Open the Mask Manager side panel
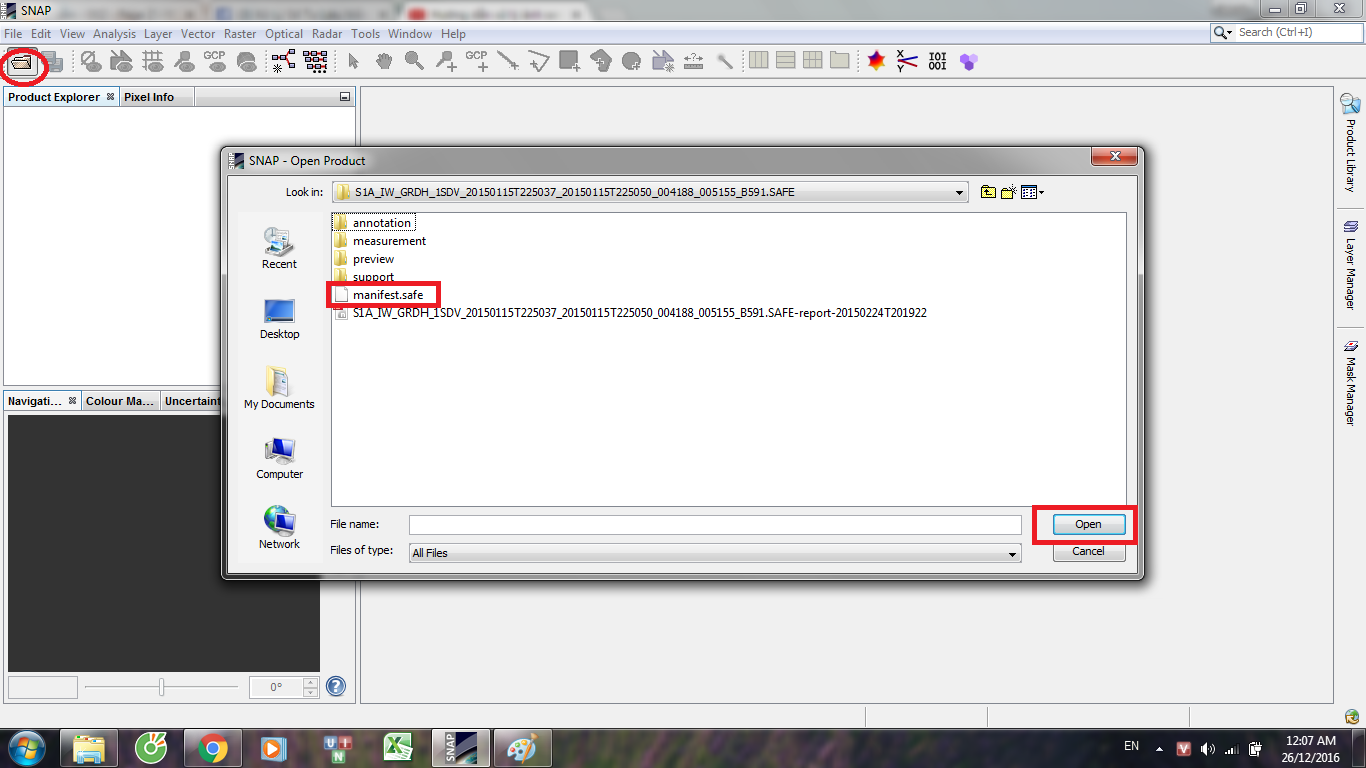The height and width of the screenshot is (768, 1366). click(x=1350, y=382)
